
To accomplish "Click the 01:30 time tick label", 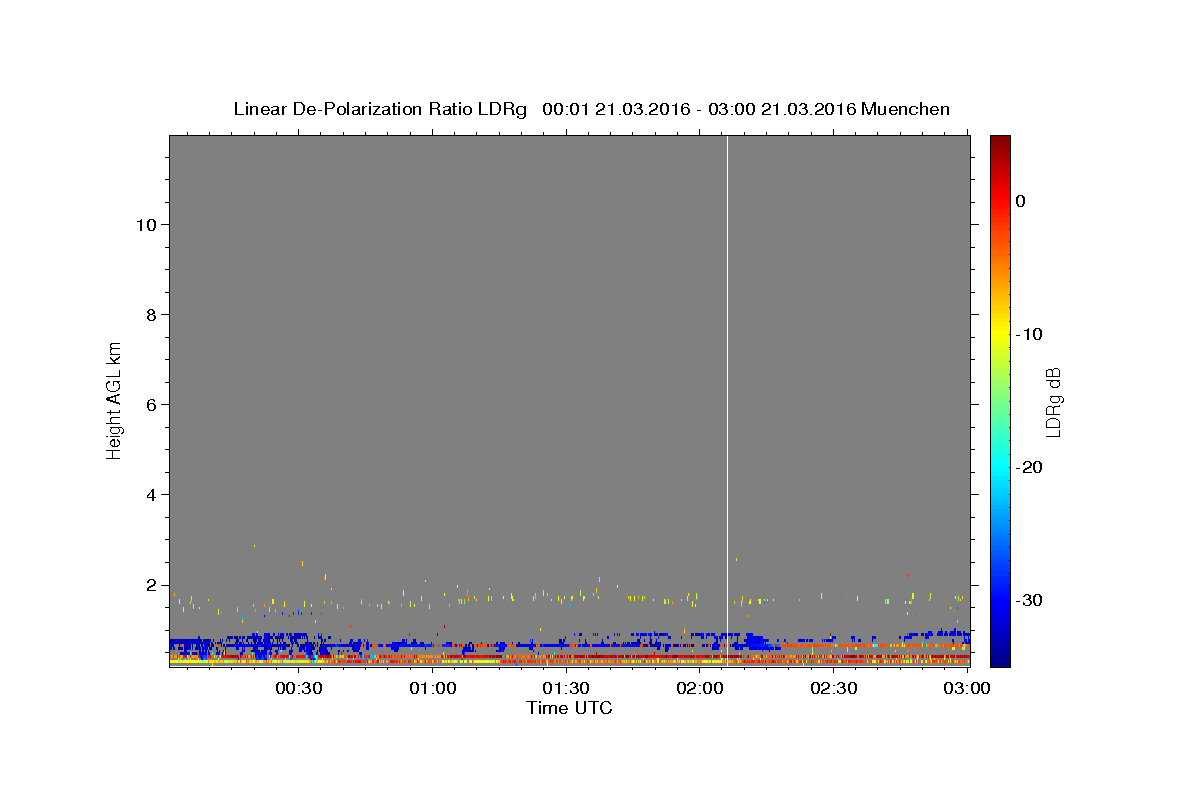I will pyautogui.click(x=567, y=688).
